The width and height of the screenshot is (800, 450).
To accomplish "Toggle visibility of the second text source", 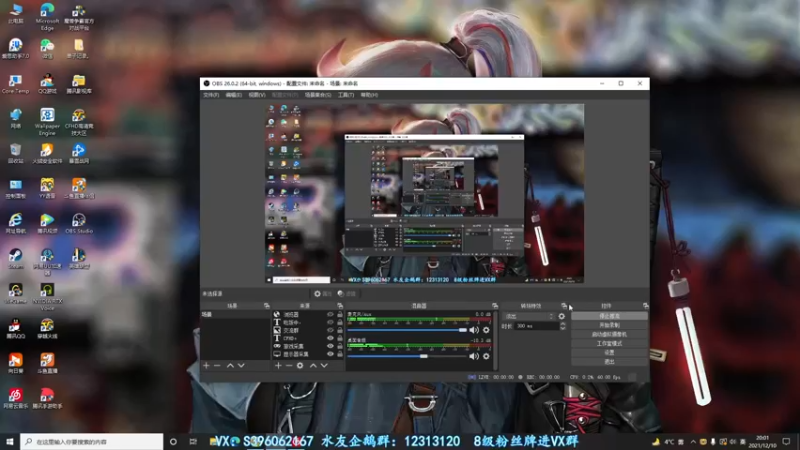I will (x=330, y=322).
